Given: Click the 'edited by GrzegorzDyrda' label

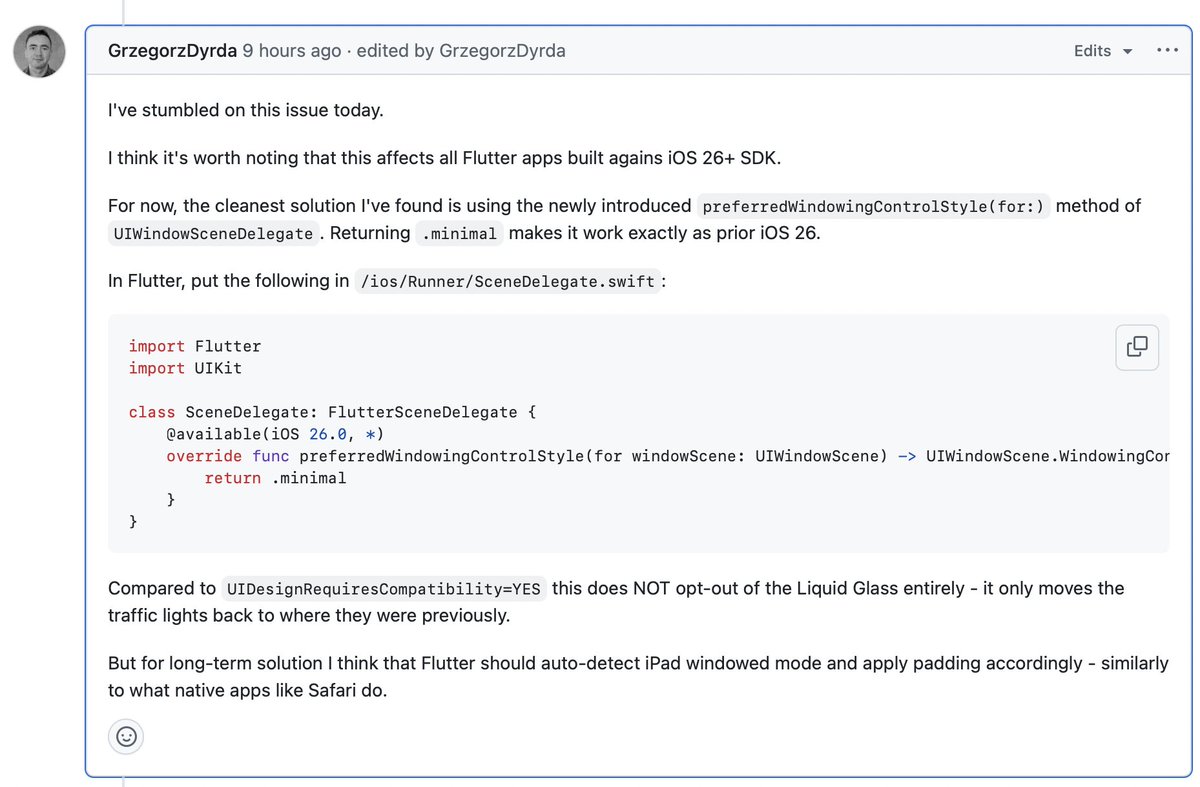Looking at the screenshot, I should tap(461, 51).
